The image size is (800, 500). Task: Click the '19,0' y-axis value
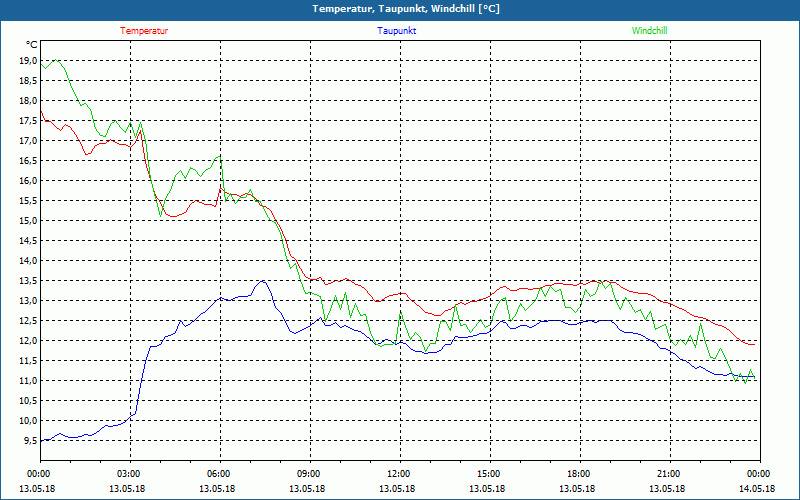point(29,61)
